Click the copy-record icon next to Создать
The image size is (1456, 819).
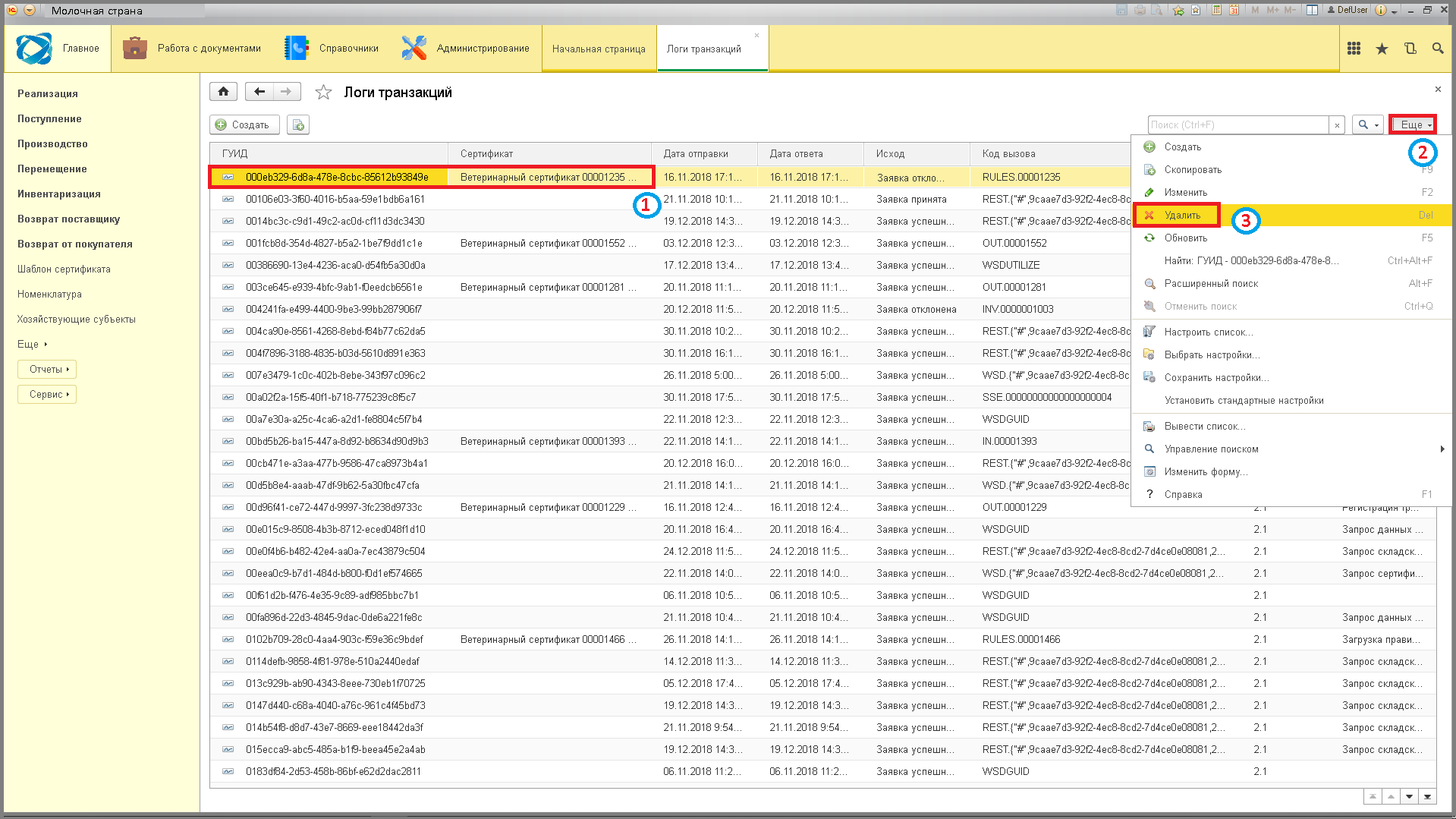click(298, 124)
